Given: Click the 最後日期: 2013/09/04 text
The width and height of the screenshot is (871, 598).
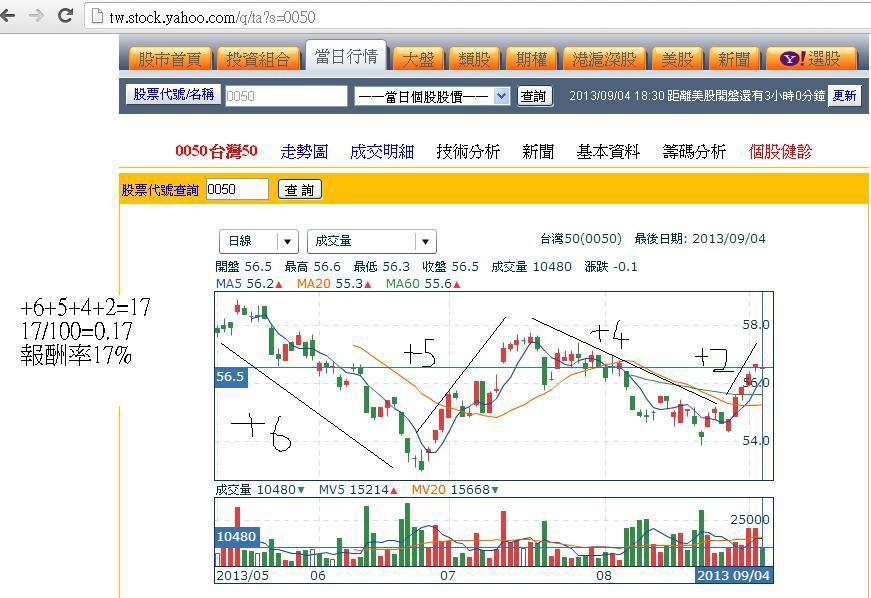Looking at the screenshot, I should (x=700, y=239).
